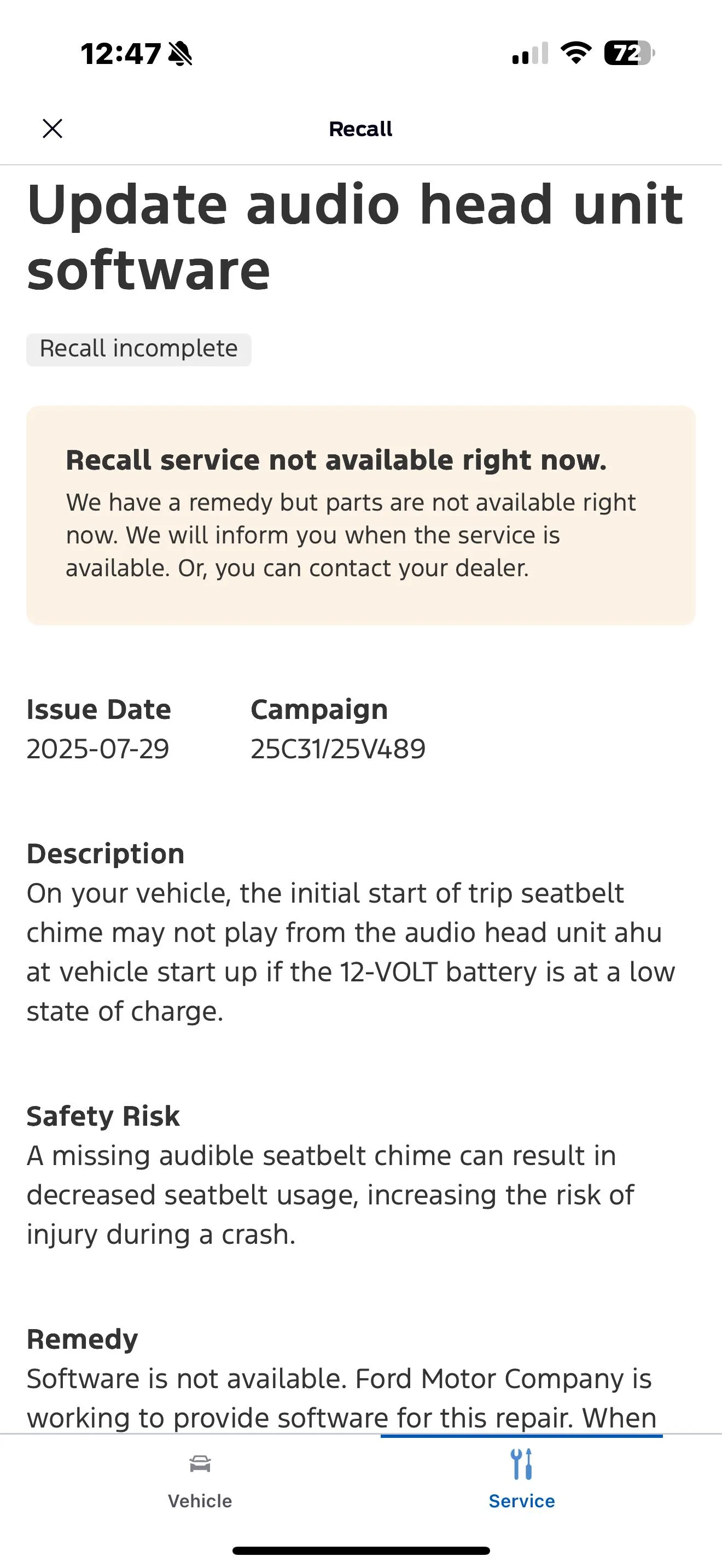The width and height of the screenshot is (722, 1568).
Task: Tap the Issue Date 2025-07-29
Action: [98, 748]
